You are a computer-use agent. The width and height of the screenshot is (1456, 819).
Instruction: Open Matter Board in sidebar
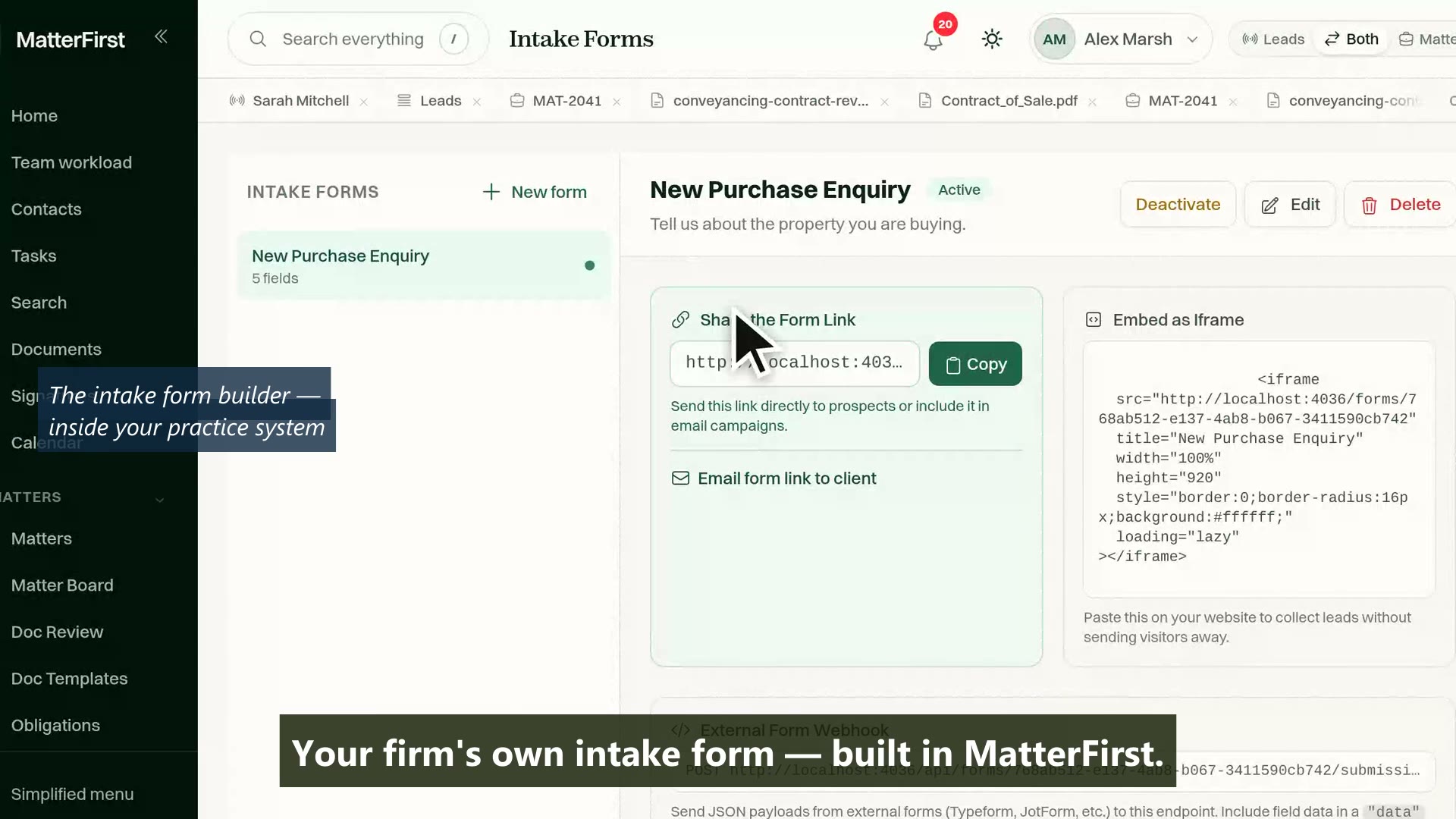(x=62, y=585)
